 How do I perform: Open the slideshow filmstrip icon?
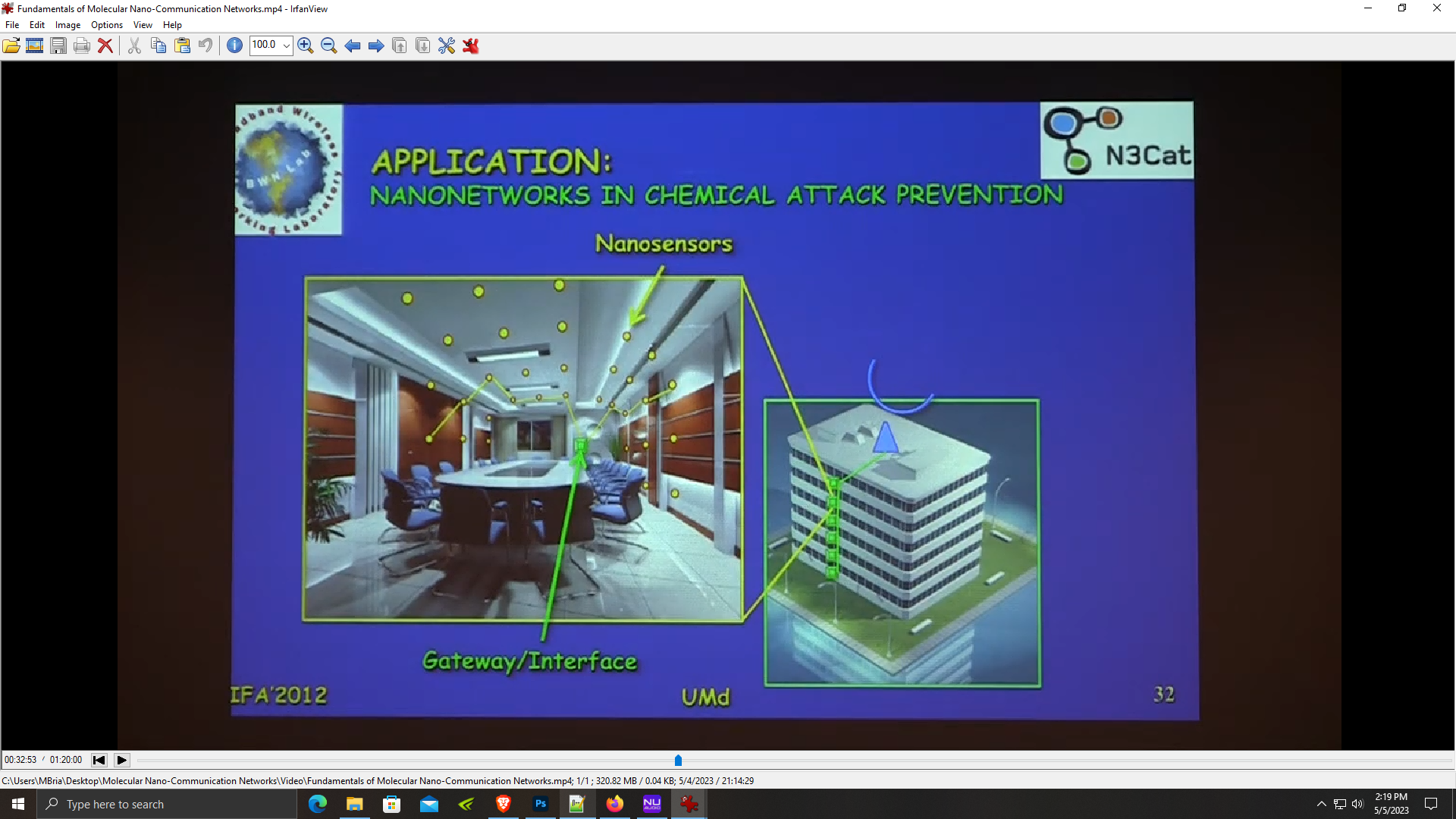pos(35,46)
